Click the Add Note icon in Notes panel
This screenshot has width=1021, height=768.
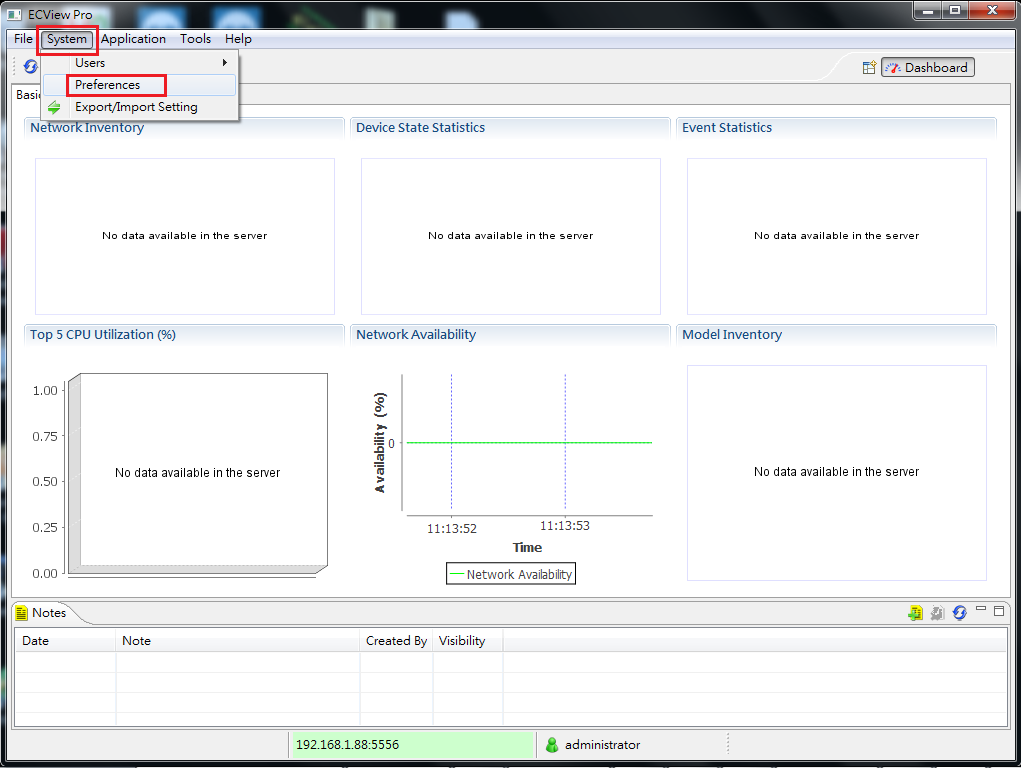click(916, 612)
